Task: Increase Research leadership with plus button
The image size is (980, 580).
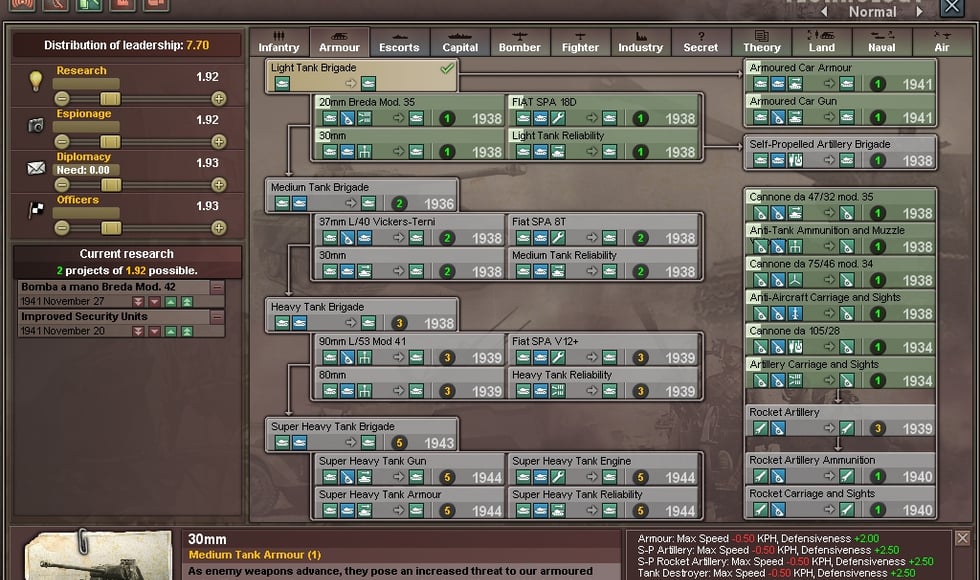Action: coord(218,98)
